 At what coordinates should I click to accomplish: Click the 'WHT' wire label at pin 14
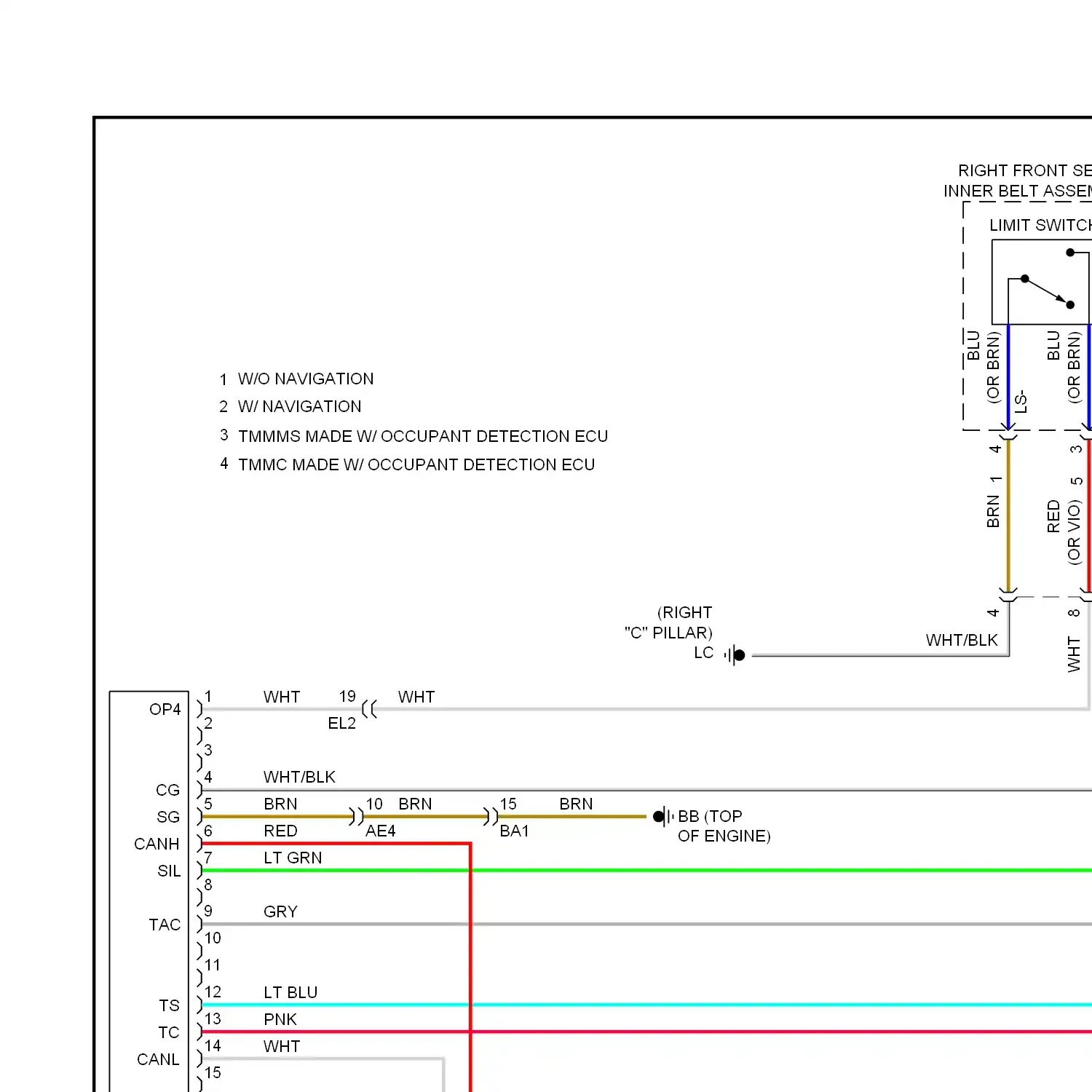pyautogui.click(x=282, y=1047)
